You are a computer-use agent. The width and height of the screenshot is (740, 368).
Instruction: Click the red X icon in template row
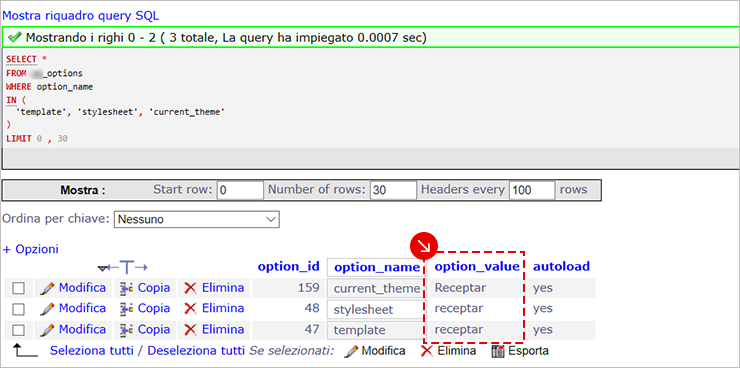click(x=190, y=329)
